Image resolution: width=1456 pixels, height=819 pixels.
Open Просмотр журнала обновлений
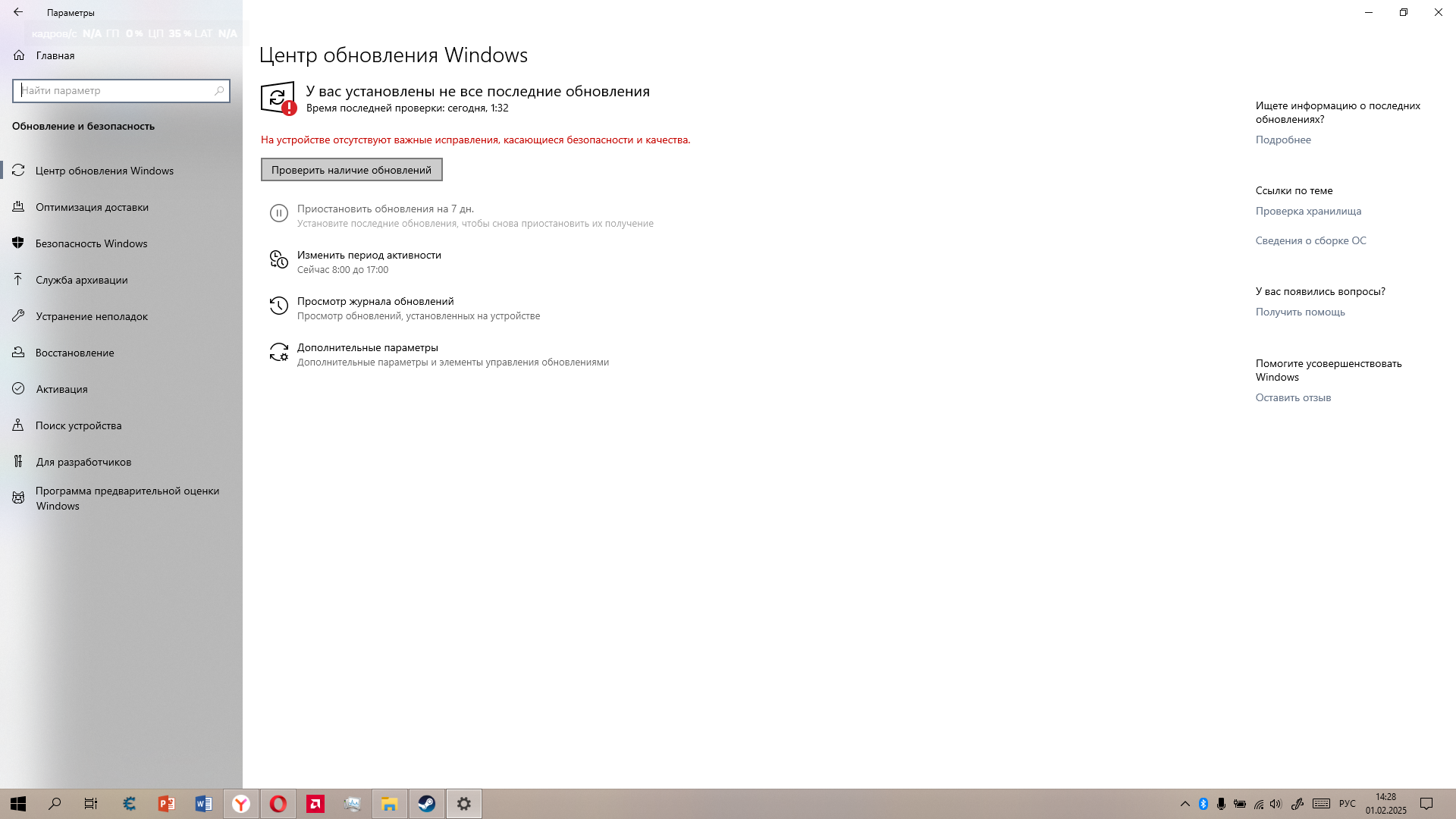point(375,301)
